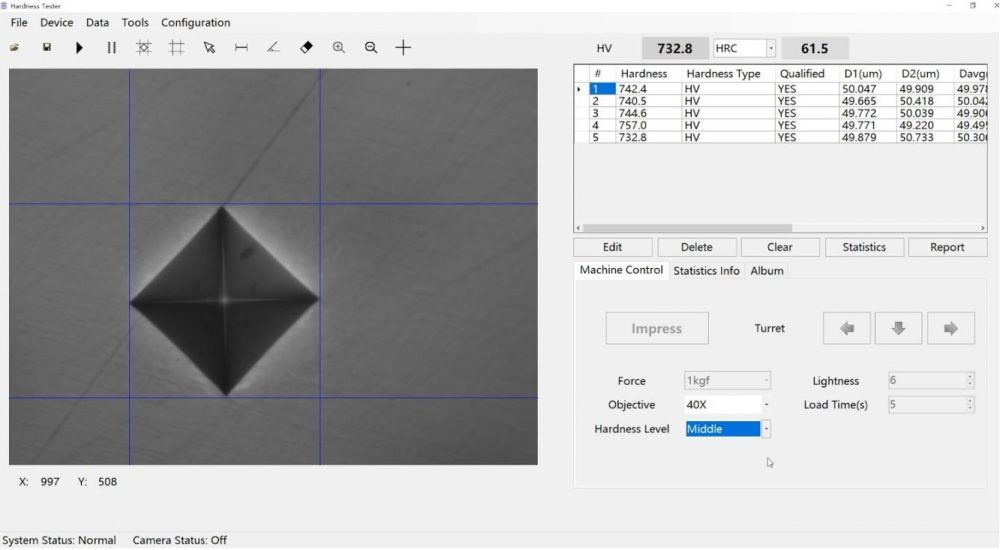Switch to the Statistics Info tab

[x=707, y=271]
